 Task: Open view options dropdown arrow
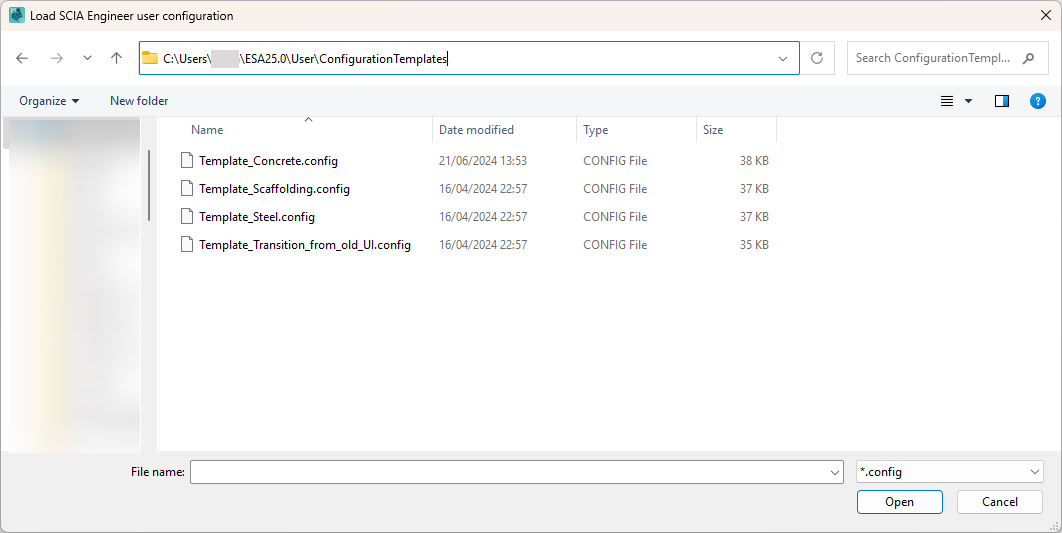969,101
